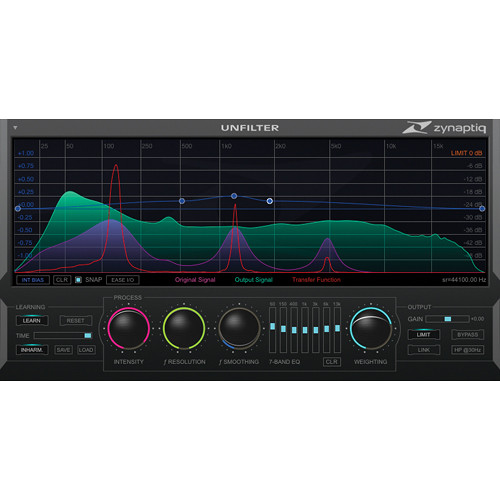
Task: Select bias curve node near 1k
Action: coord(234,196)
